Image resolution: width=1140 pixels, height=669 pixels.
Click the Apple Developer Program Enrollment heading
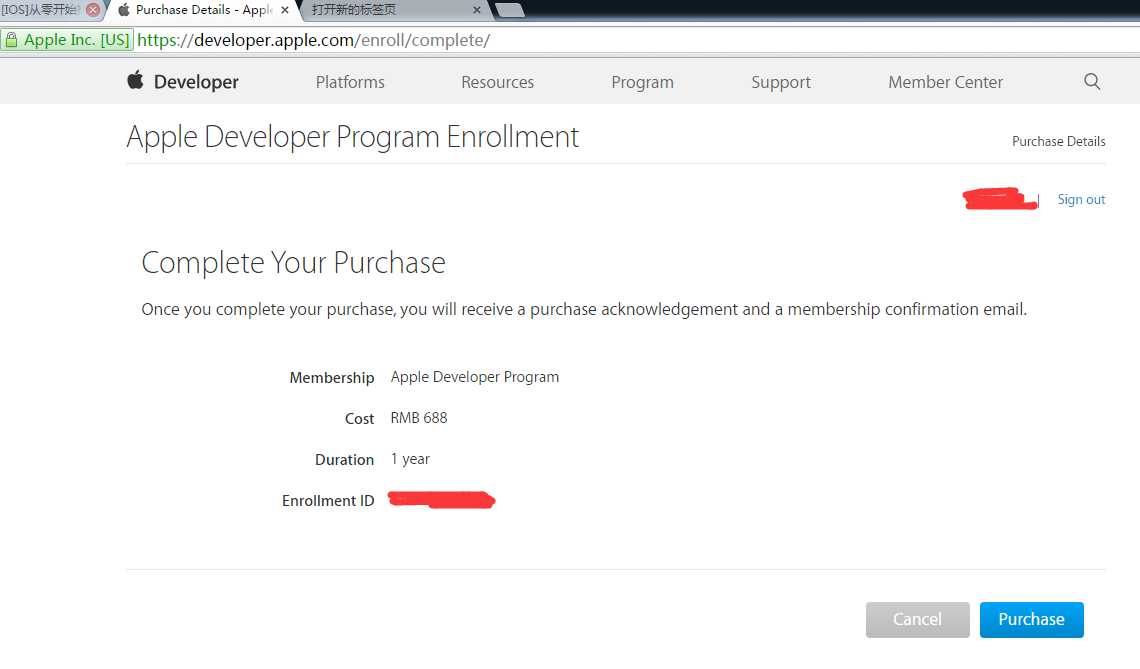(x=353, y=137)
